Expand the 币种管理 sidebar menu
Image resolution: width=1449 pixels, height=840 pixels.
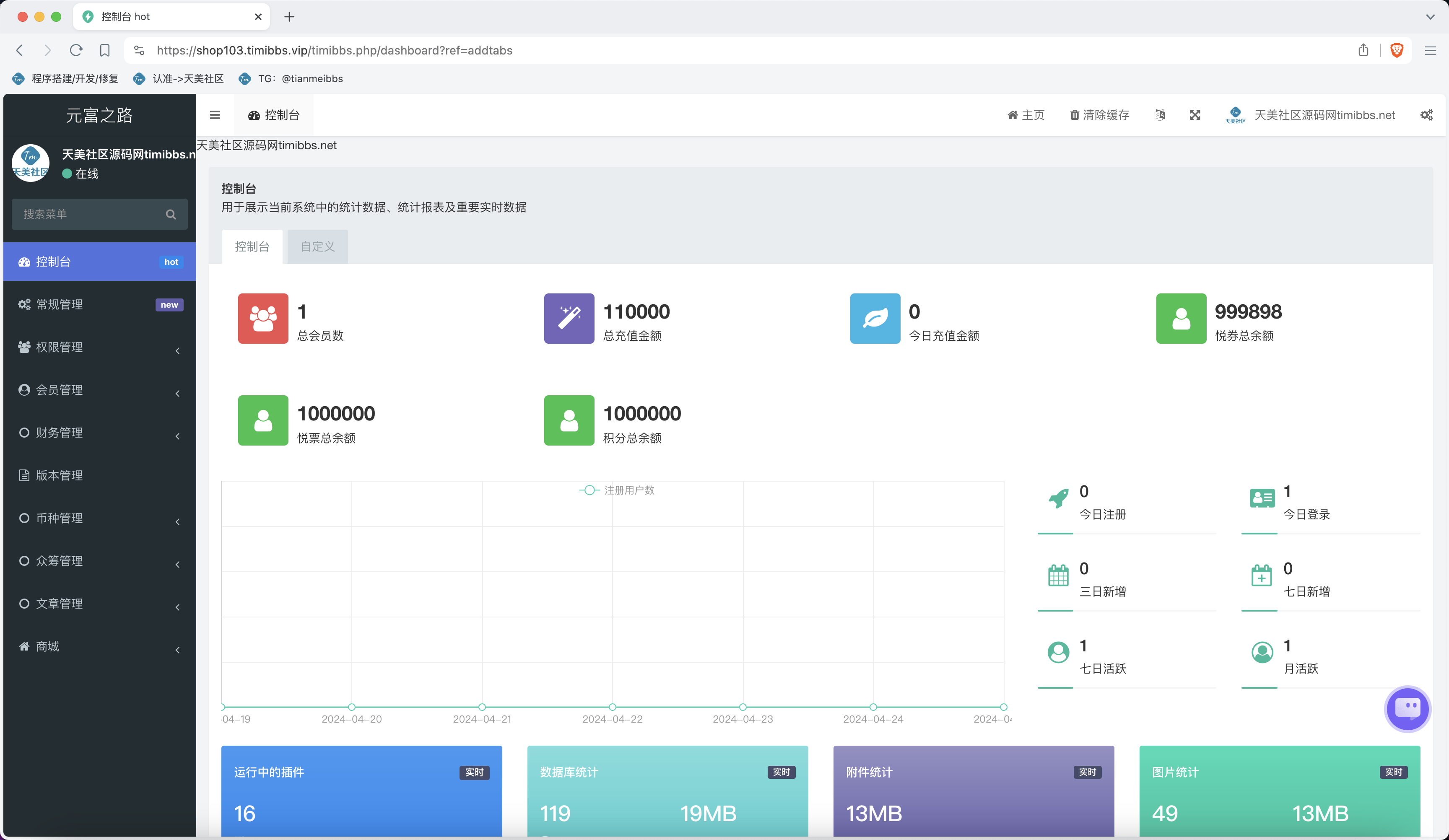99,518
